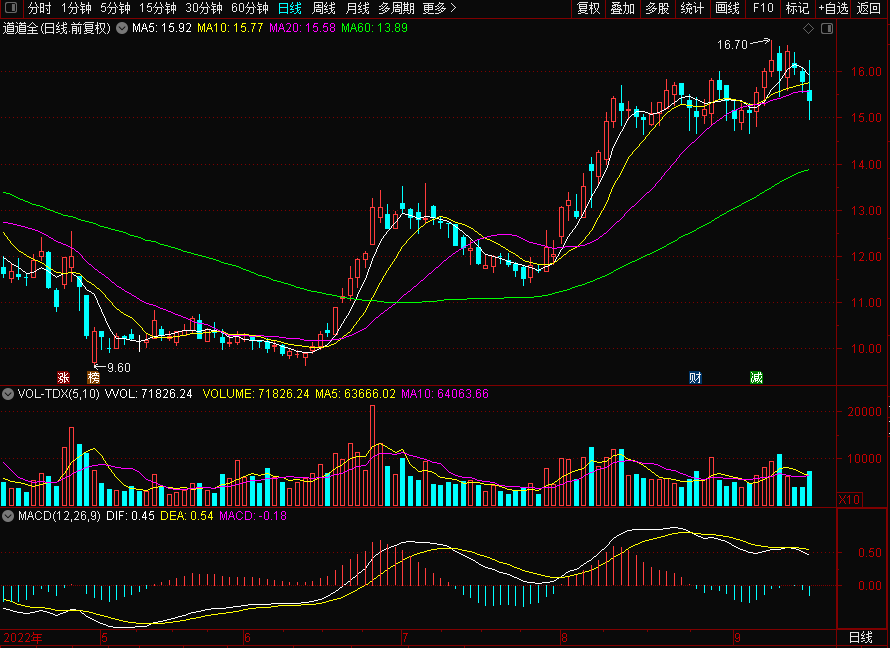Open the MACD indicator dropdown arrow
The image size is (890, 648).
coord(8,516)
